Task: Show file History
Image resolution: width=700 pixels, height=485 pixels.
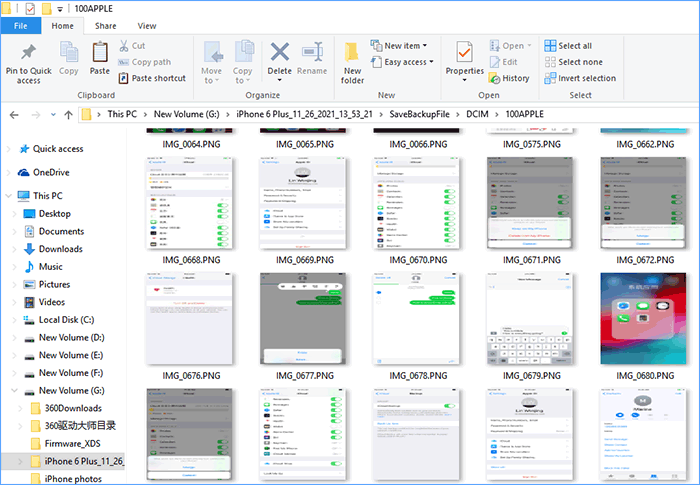Action: click(509, 78)
